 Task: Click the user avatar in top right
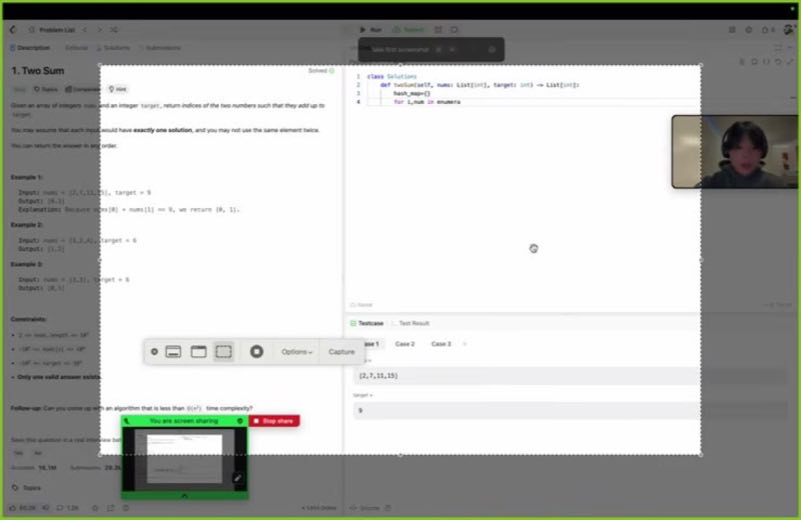click(788, 30)
